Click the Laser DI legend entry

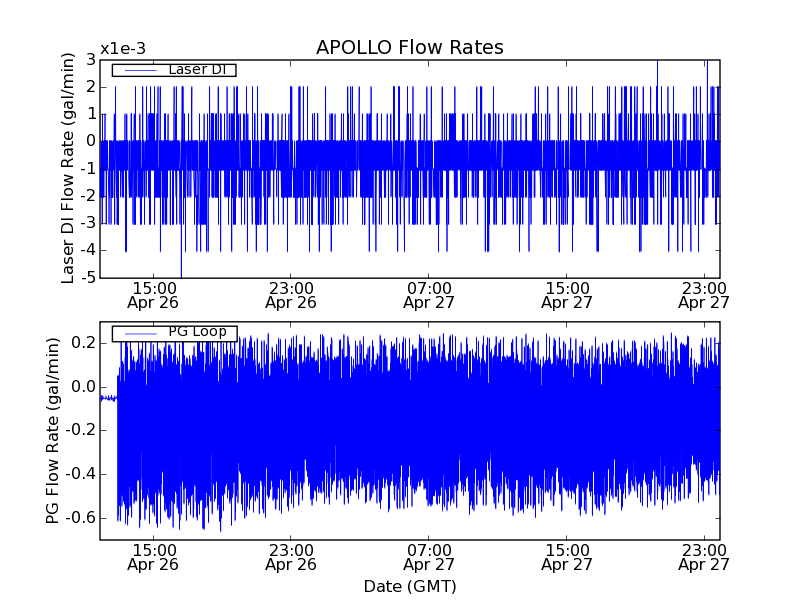174,69
